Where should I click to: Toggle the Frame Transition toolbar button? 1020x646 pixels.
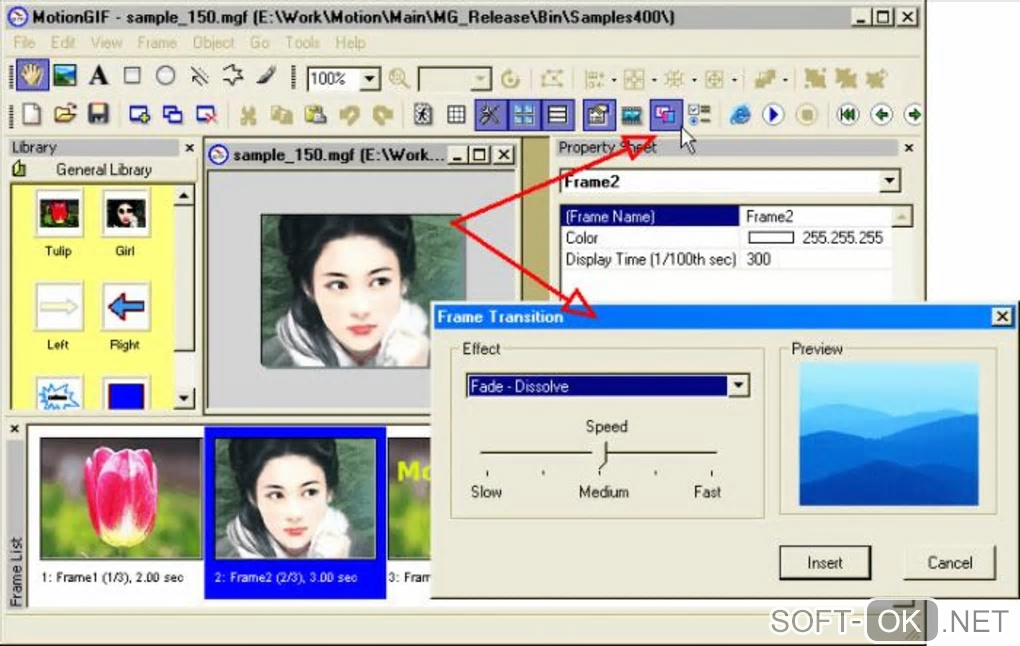(x=665, y=115)
